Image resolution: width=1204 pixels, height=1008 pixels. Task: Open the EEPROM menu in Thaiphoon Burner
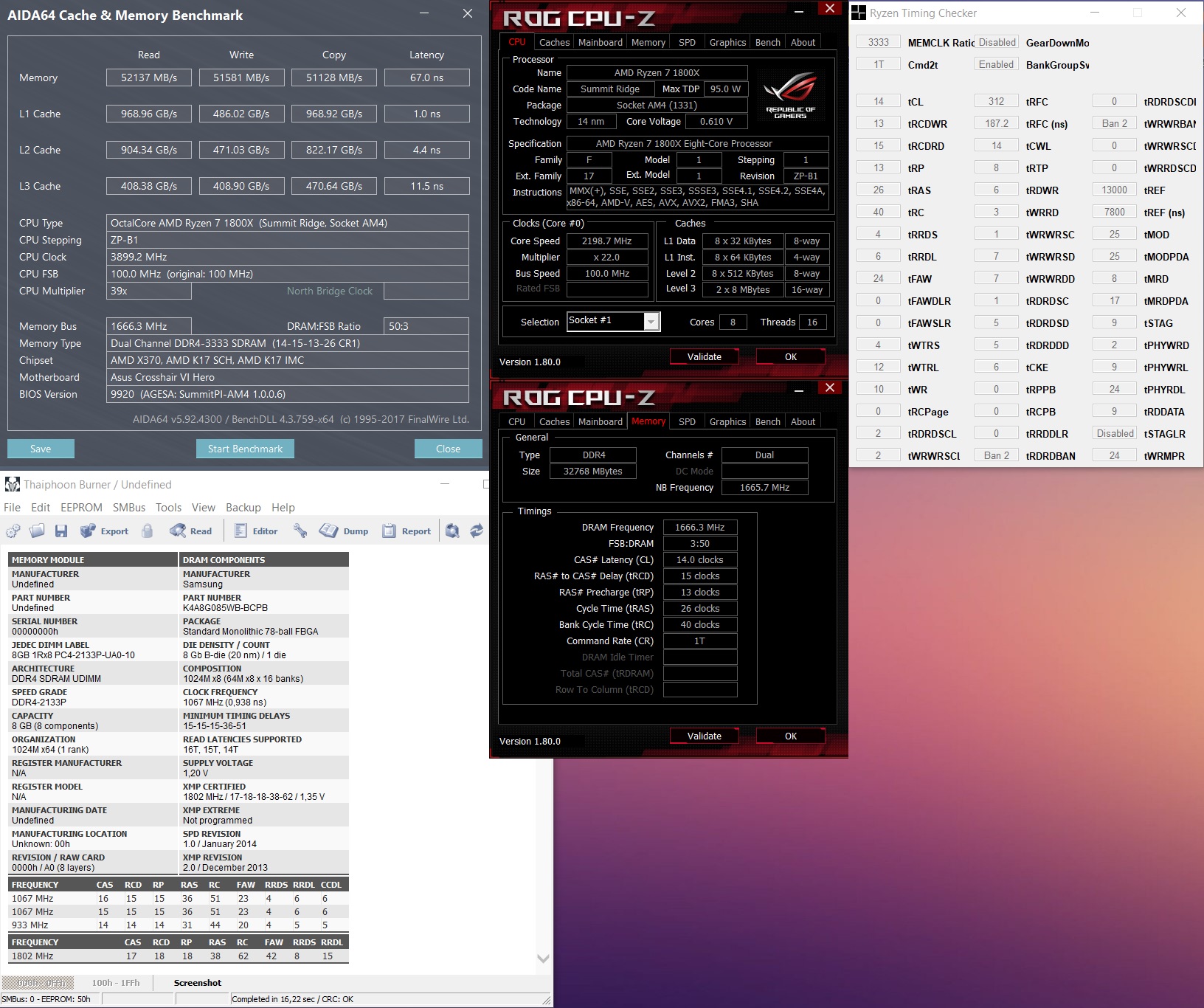[81, 507]
